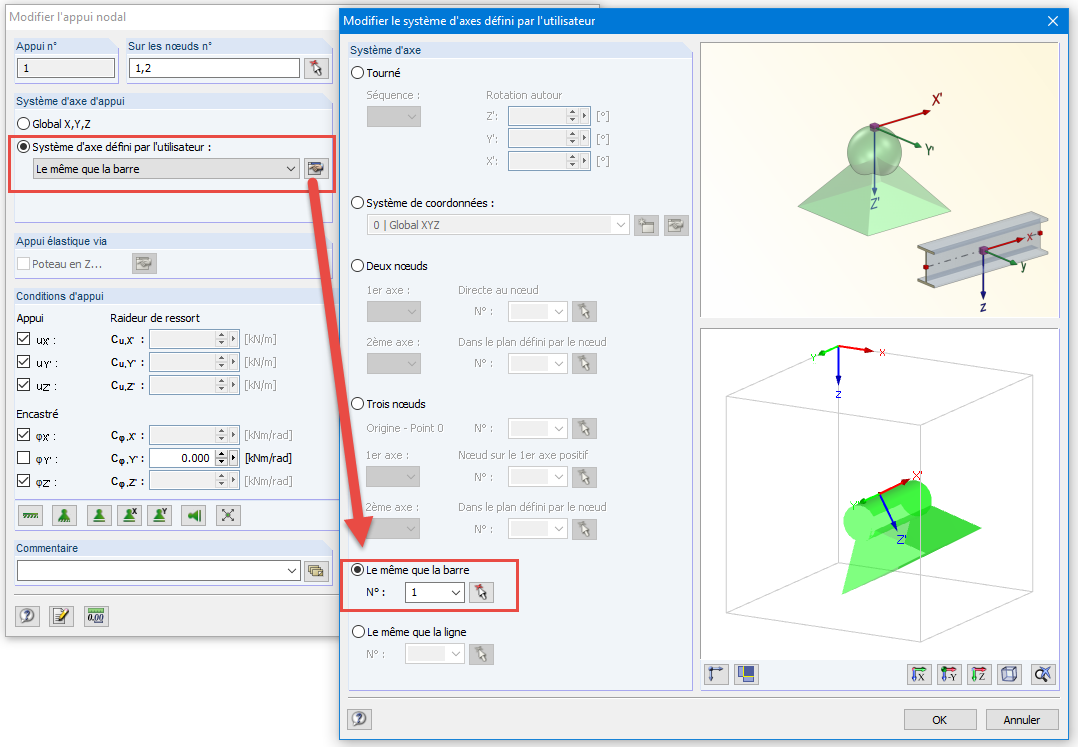Select the third green support preset icon

(x=99, y=515)
